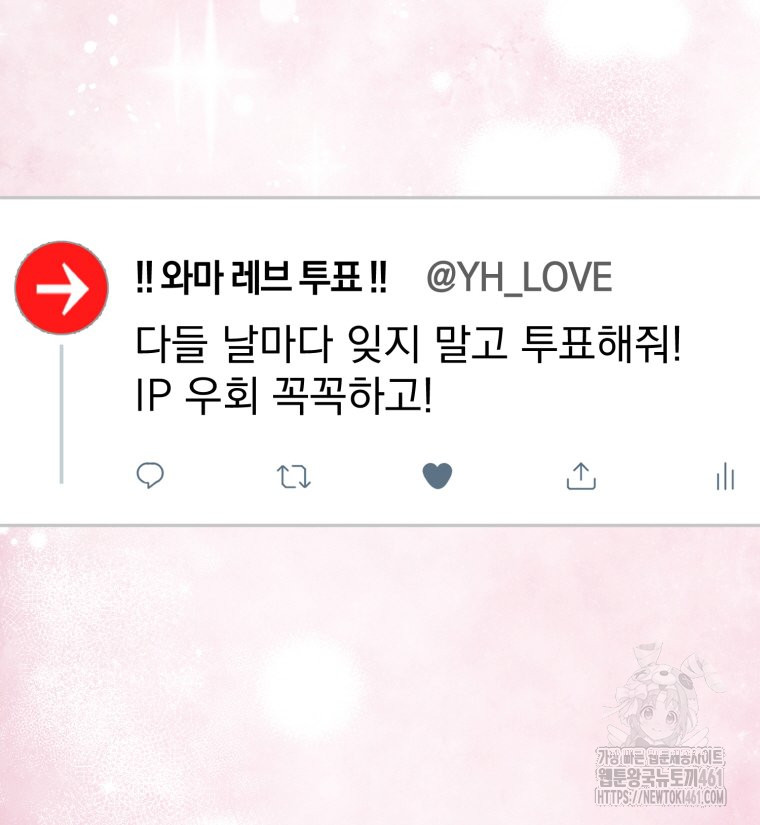Select the 'IP 우회 꼭꼭하고!' text line
760x825 pixels.
pyautogui.click(x=284, y=395)
